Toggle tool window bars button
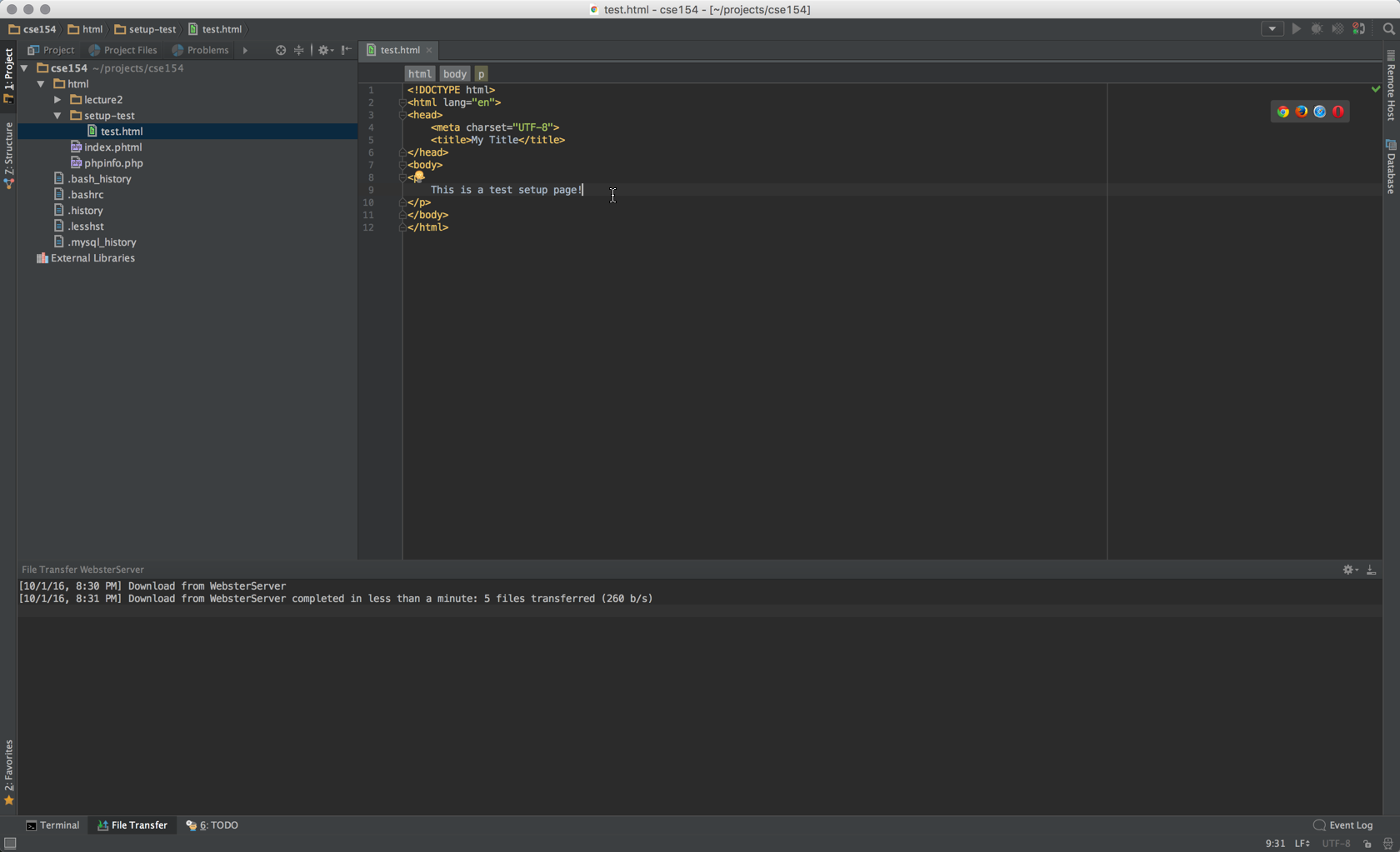1400x852 pixels. click(10, 843)
